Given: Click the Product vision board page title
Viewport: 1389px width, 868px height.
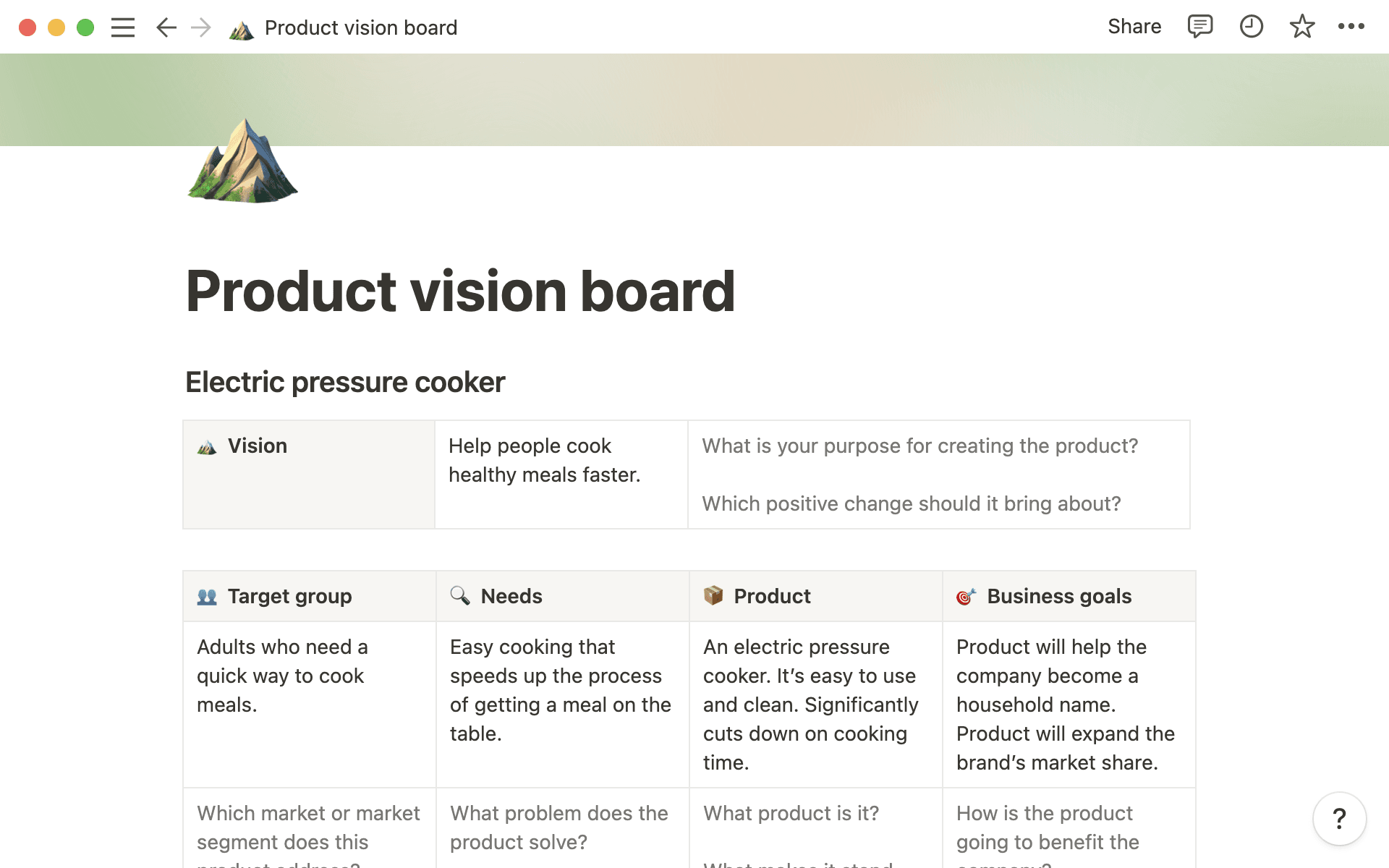Looking at the screenshot, I should tap(461, 290).
